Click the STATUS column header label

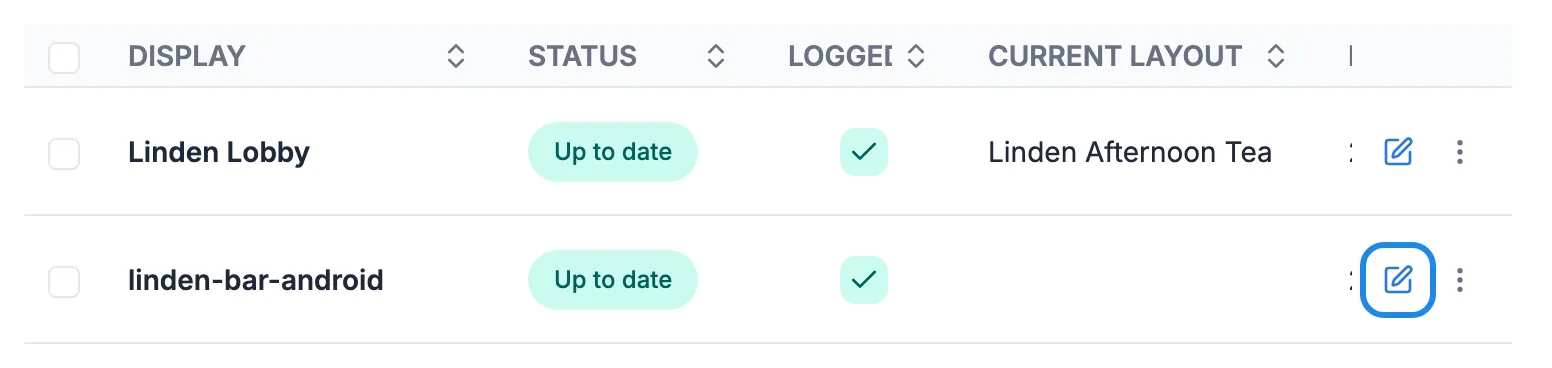click(583, 56)
